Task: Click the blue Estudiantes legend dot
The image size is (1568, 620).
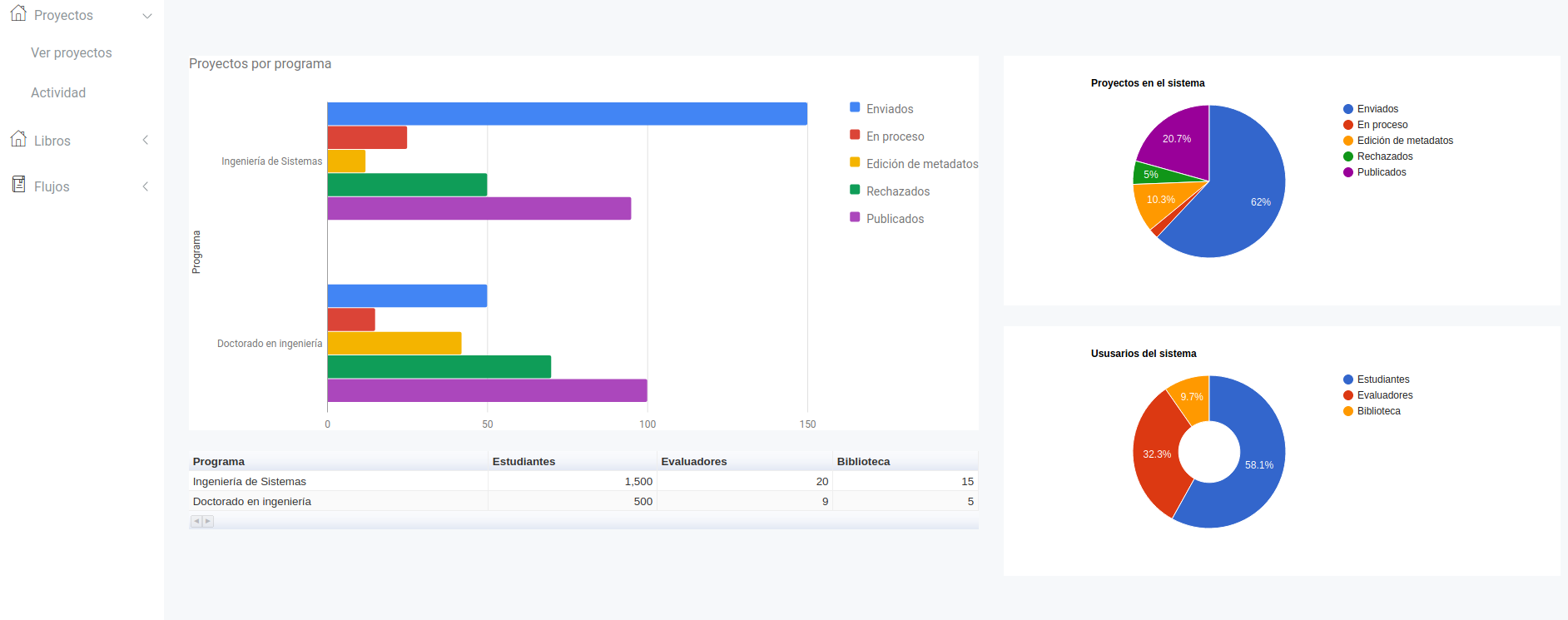Action: pyautogui.click(x=1347, y=379)
